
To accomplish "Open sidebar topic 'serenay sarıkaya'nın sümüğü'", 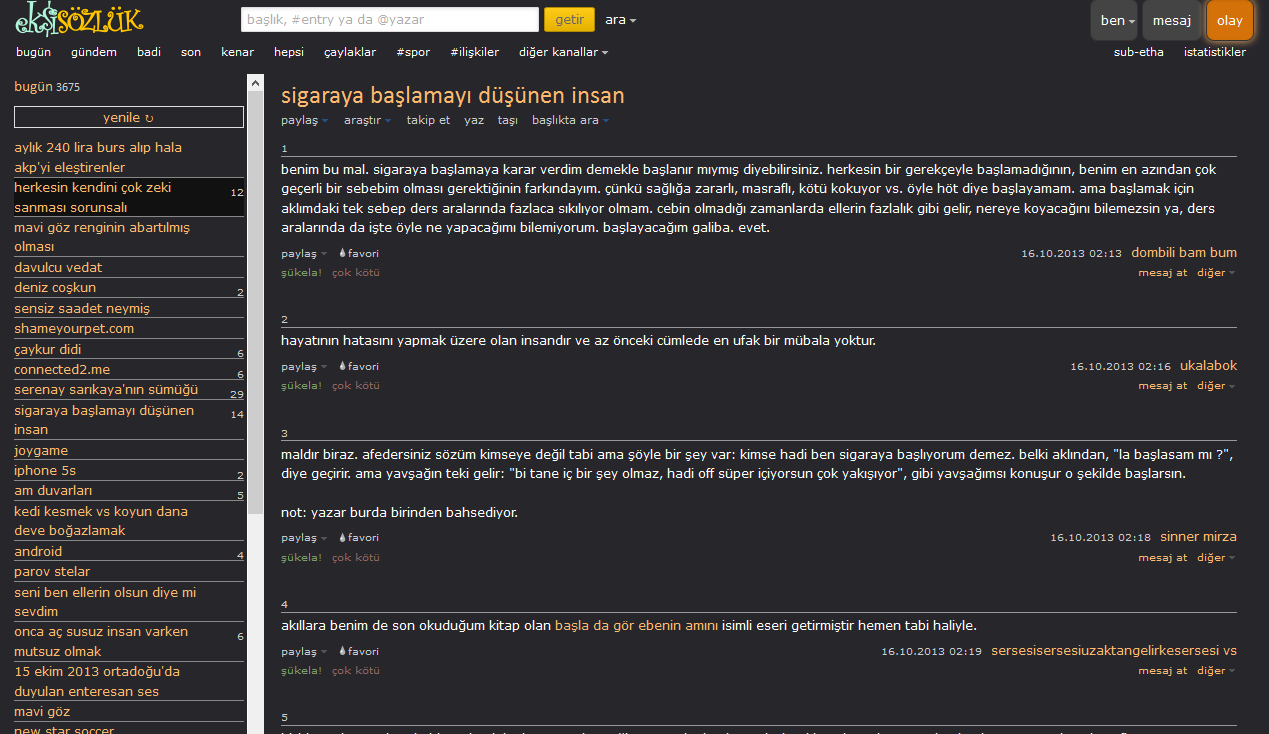I will click(106, 390).
